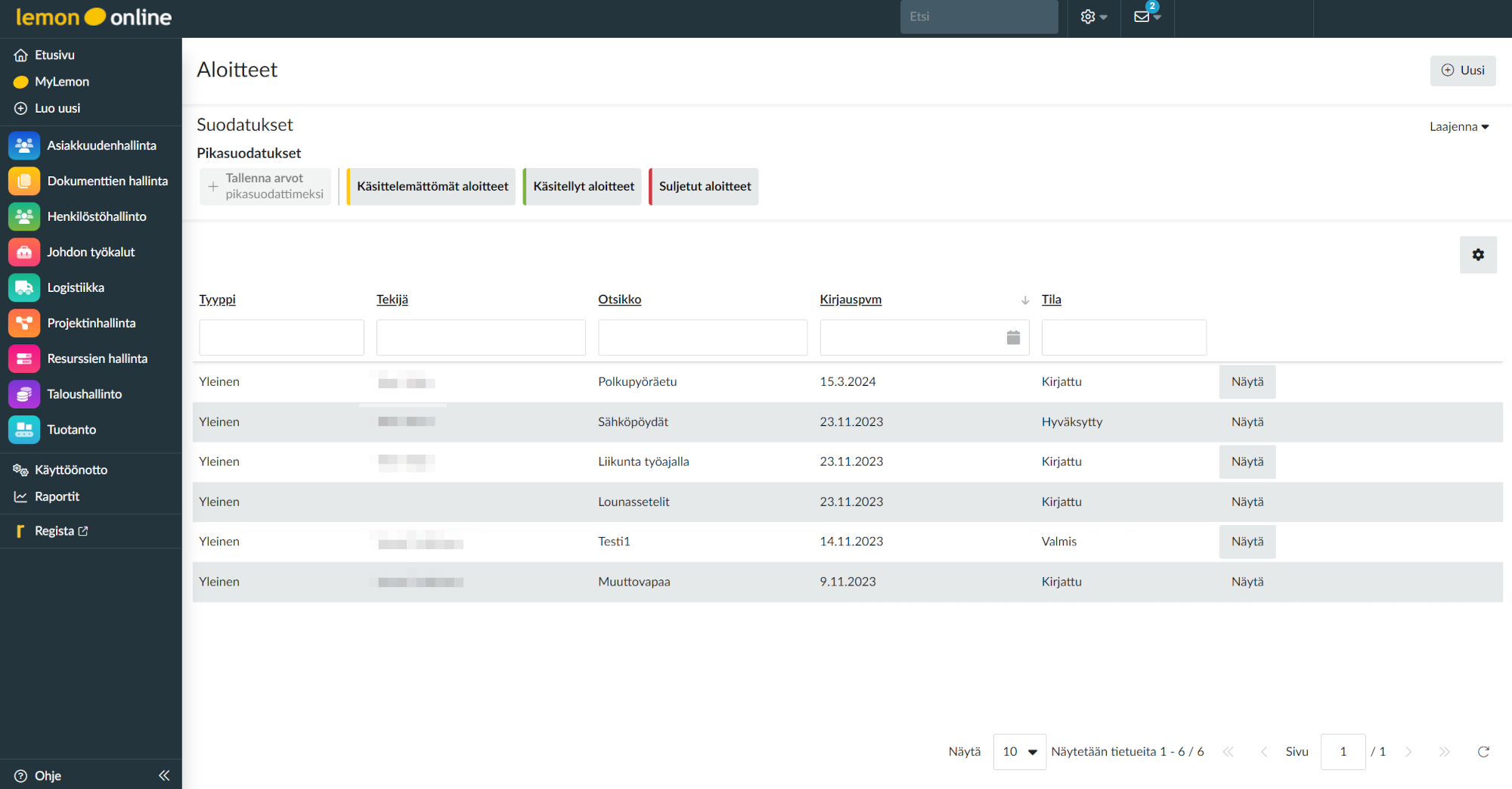The image size is (1512, 789).
Task: Toggle Käsitellyt aloitteet quick filter
Action: pos(583,187)
